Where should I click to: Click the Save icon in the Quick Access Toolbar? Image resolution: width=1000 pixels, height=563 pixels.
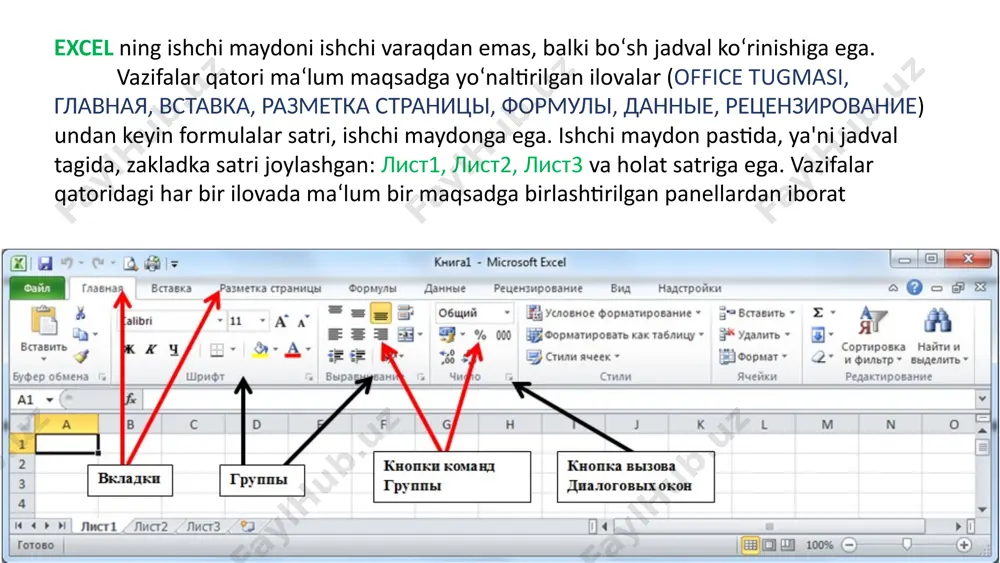pyautogui.click(x=44, y=263)
